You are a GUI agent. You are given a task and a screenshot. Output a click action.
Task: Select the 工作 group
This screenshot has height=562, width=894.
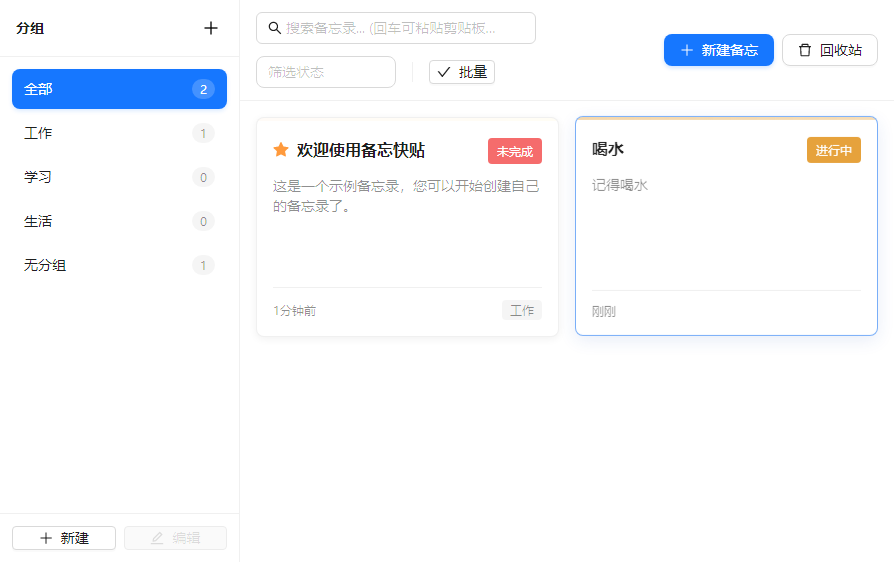(x=119, y=133)
